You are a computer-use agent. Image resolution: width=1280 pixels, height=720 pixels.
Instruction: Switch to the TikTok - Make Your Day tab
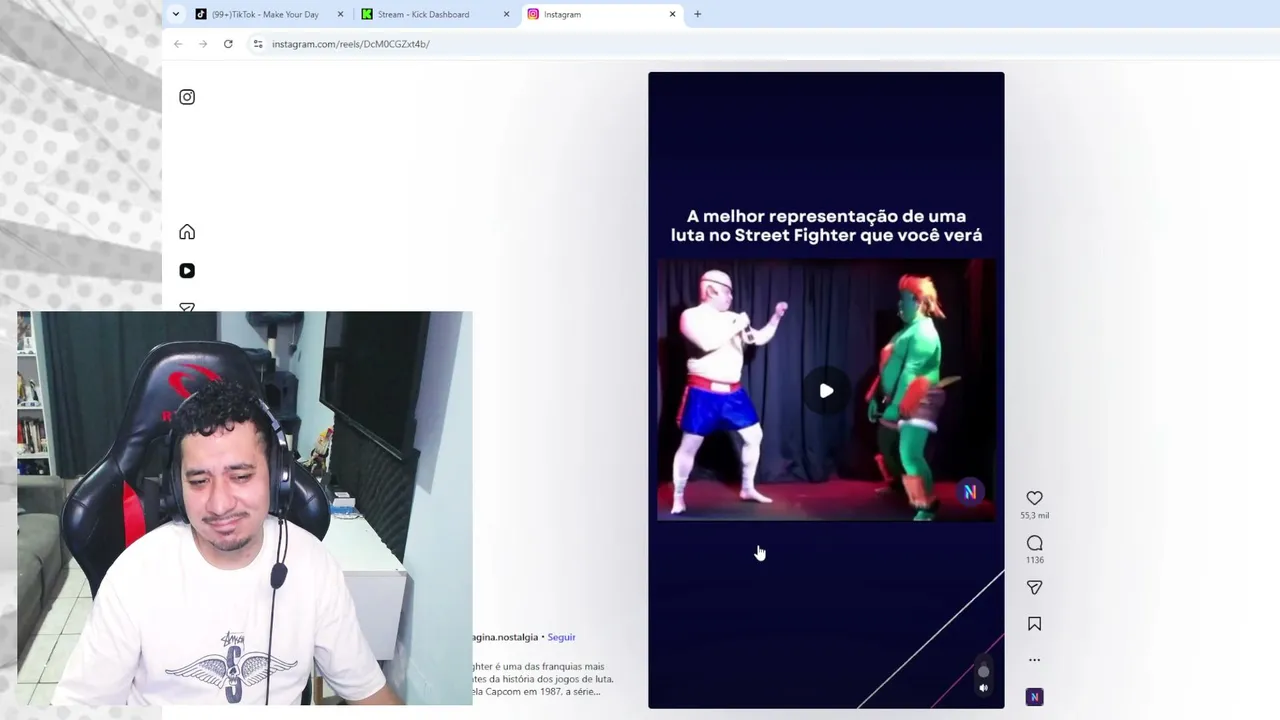[x=265, y=14]
